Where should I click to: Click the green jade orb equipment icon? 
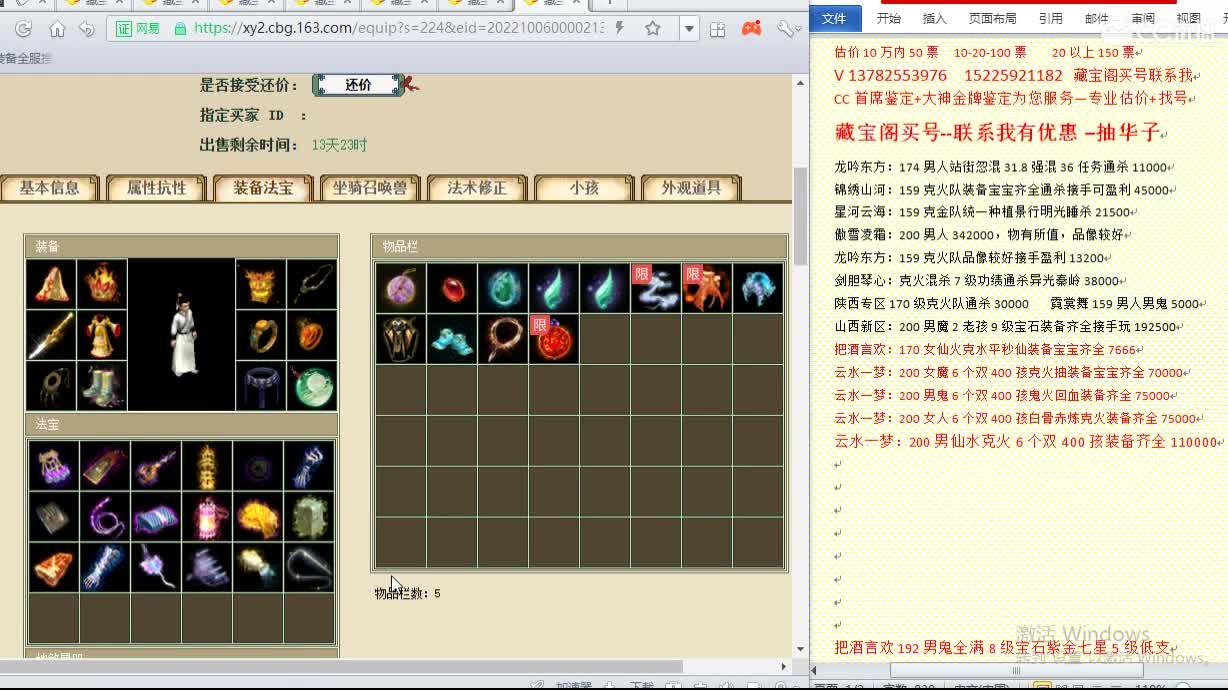[311, 386]
